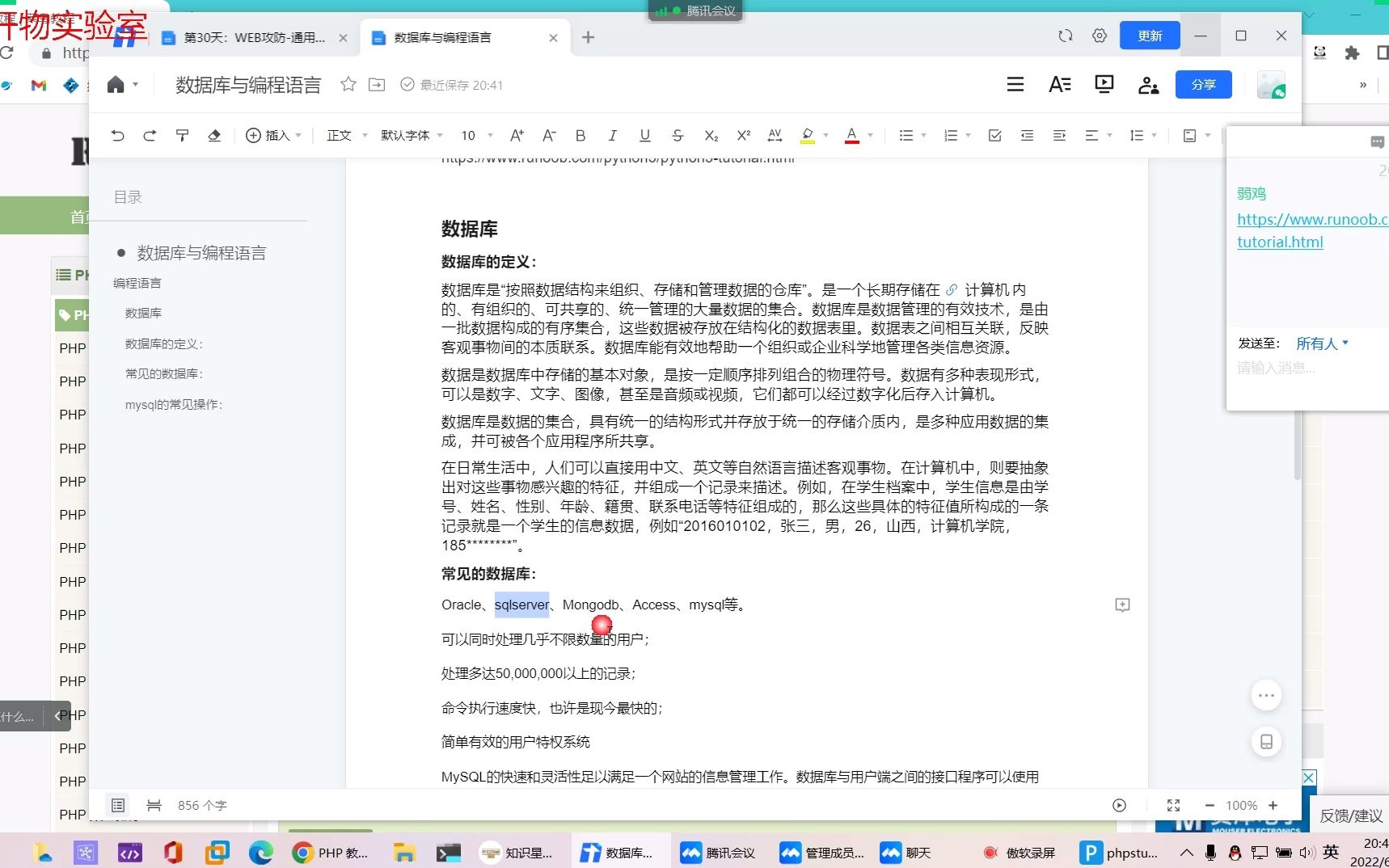Open a new tab with plus button
Screen dimensions: 1389x868
[588, 37]
